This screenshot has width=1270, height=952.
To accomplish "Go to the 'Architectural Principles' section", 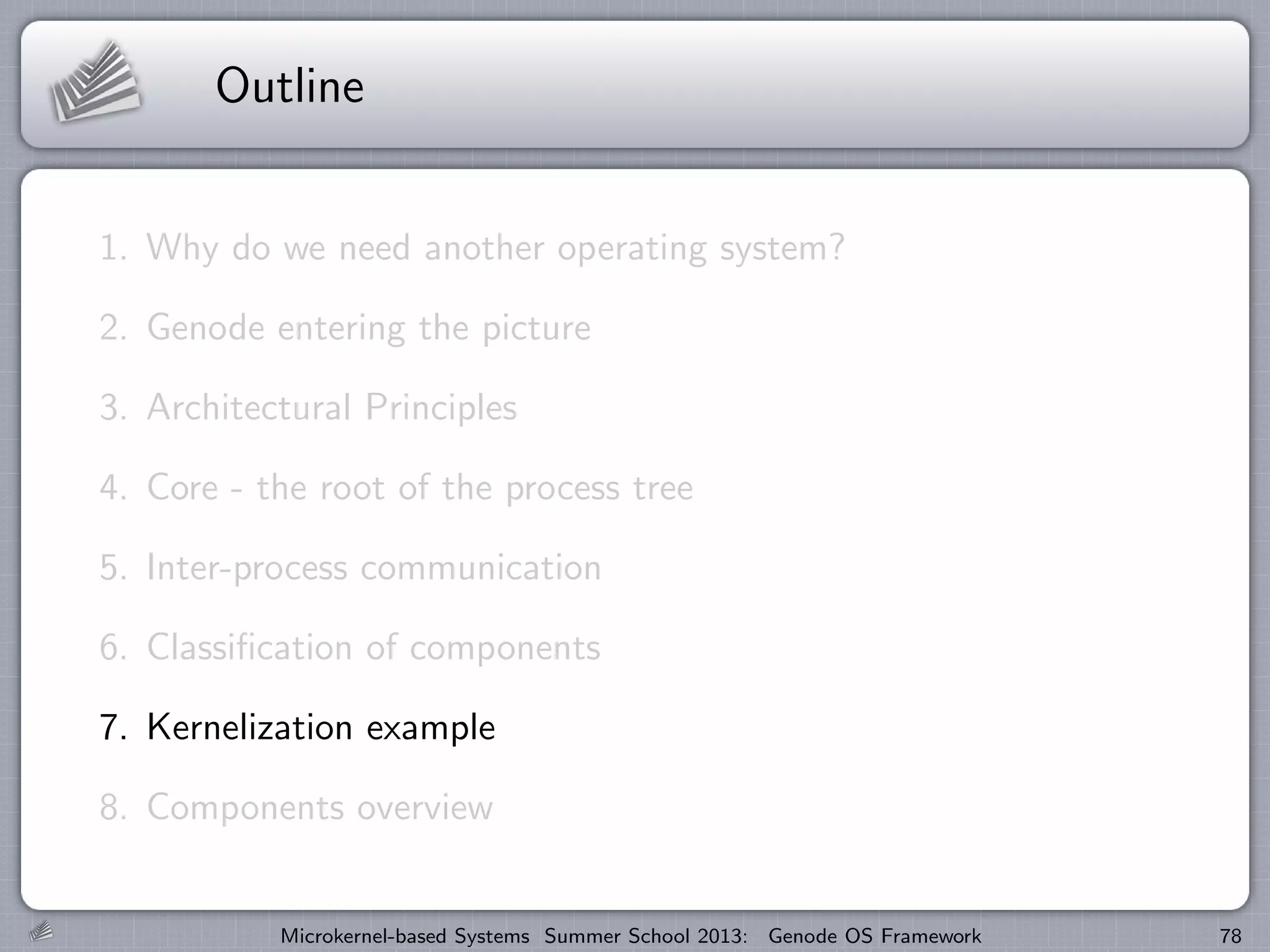I will (331, 408).
